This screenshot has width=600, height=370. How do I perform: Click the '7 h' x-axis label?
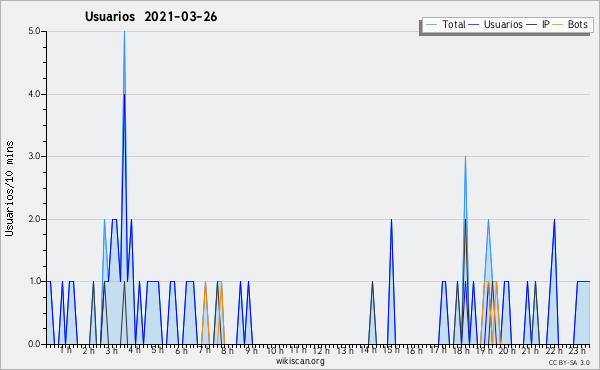(x=205, y=350)
